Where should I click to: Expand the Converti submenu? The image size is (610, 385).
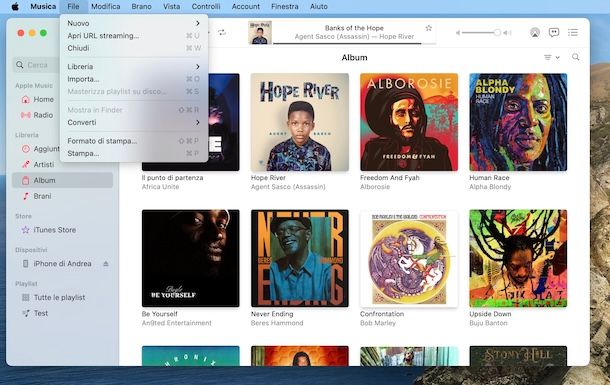[x=134, y=122]
